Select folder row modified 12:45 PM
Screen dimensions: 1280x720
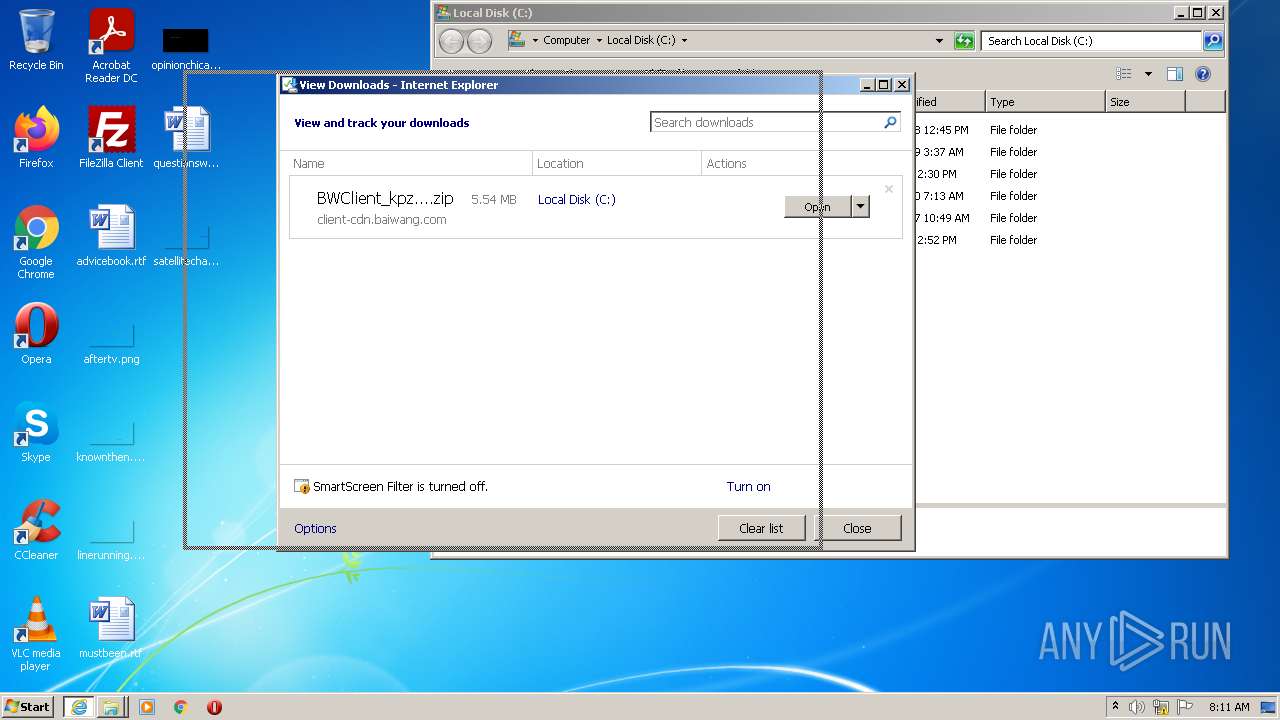tap(1070, 130)
